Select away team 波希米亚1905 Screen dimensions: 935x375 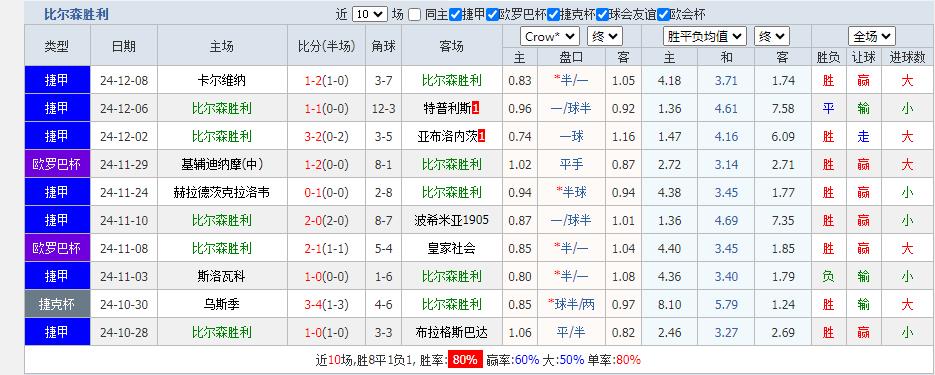tap(451, 221)
